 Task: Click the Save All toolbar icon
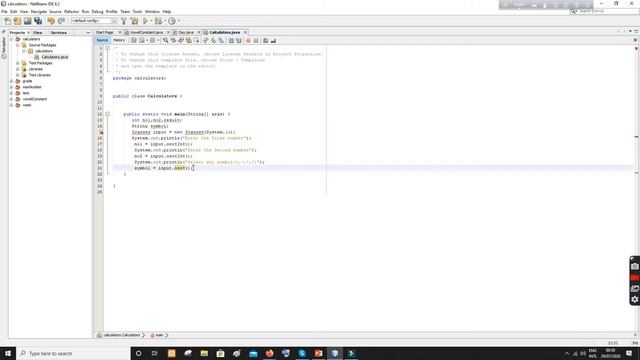coord(38,21)
